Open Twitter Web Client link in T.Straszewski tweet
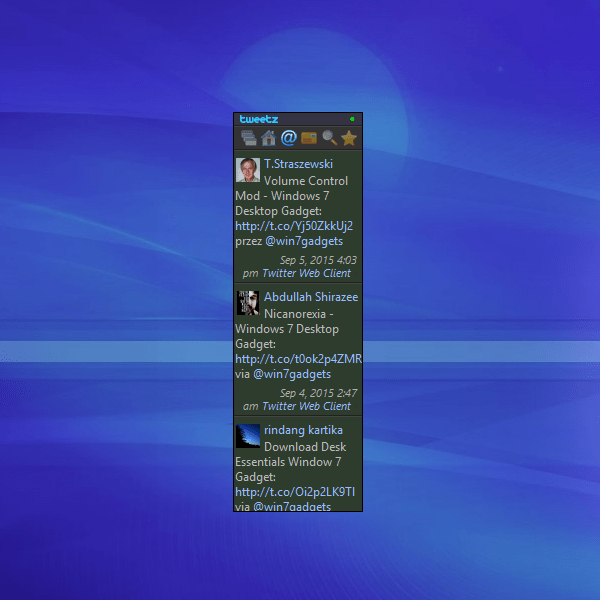 pos(307,273)
